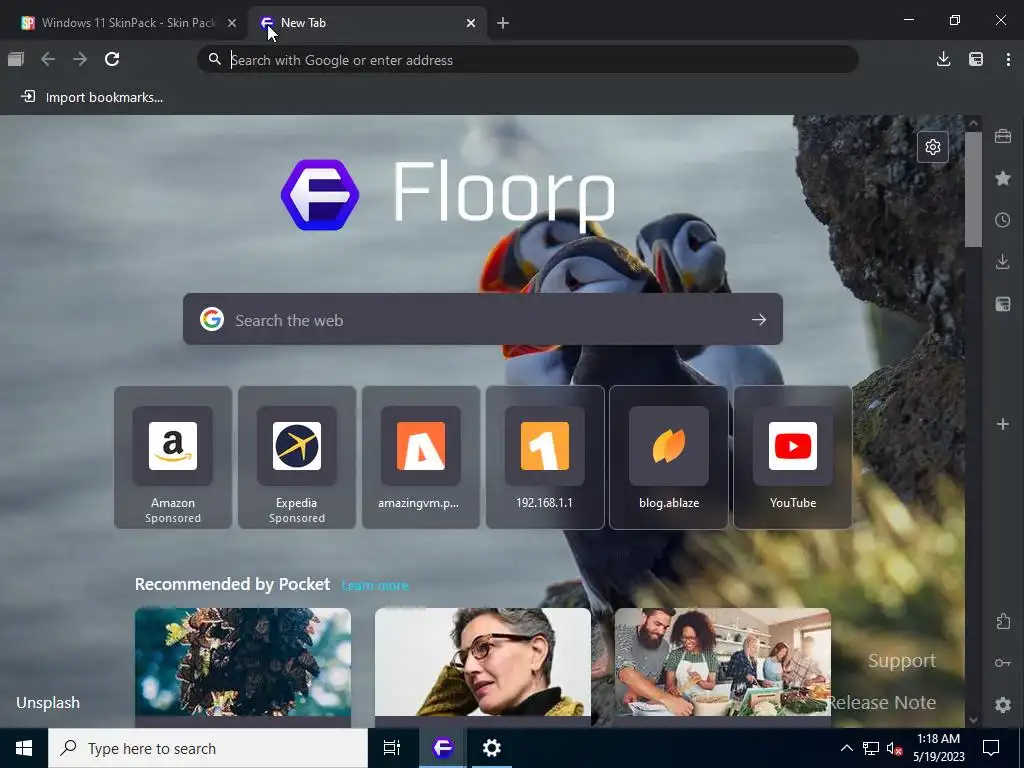Open Settings gear on the taskbar
Screen dimensions: 1024x768
click(491, 748)
